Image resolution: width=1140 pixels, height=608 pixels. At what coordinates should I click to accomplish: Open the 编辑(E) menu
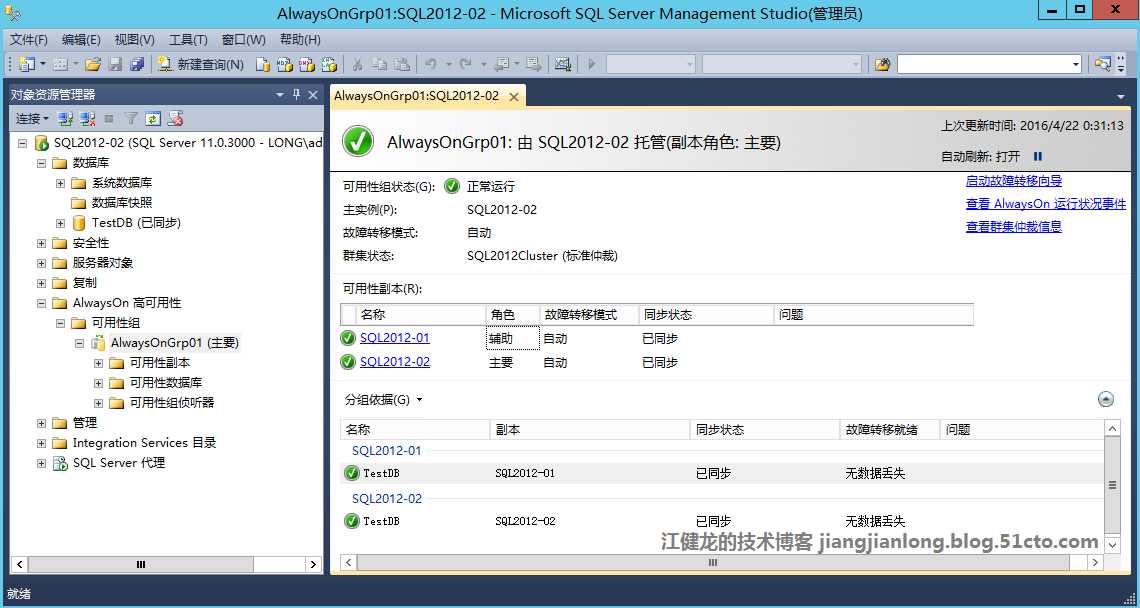(x=81, y=39)
